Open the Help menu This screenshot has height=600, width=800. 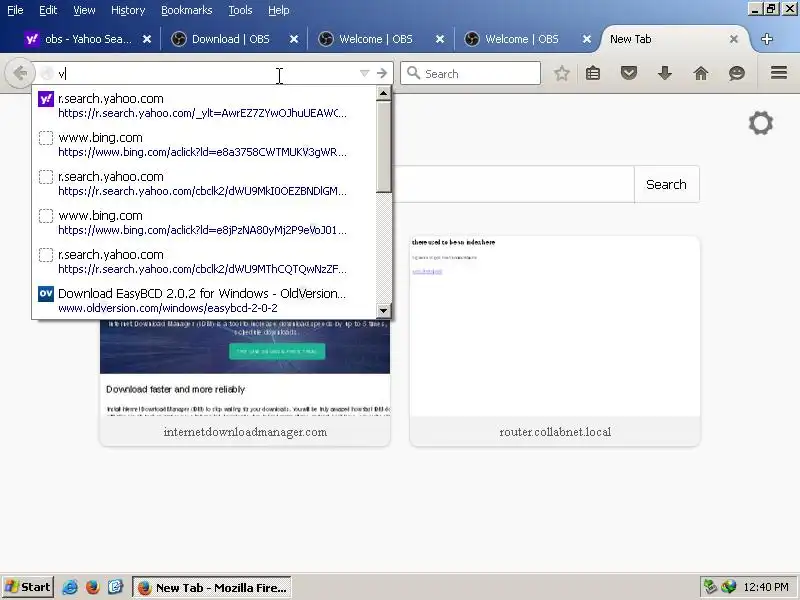tap(279, 10)
